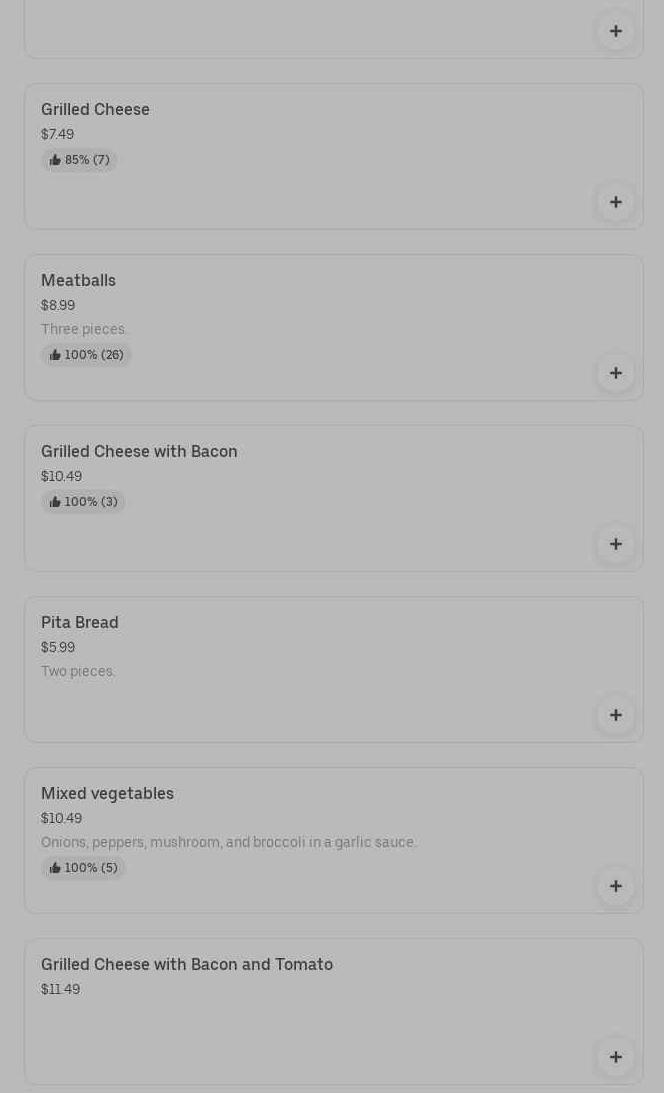View the Mixed vegetables item
The height and width of the screenshot is (1093, 664).
(x=107, y=794)
